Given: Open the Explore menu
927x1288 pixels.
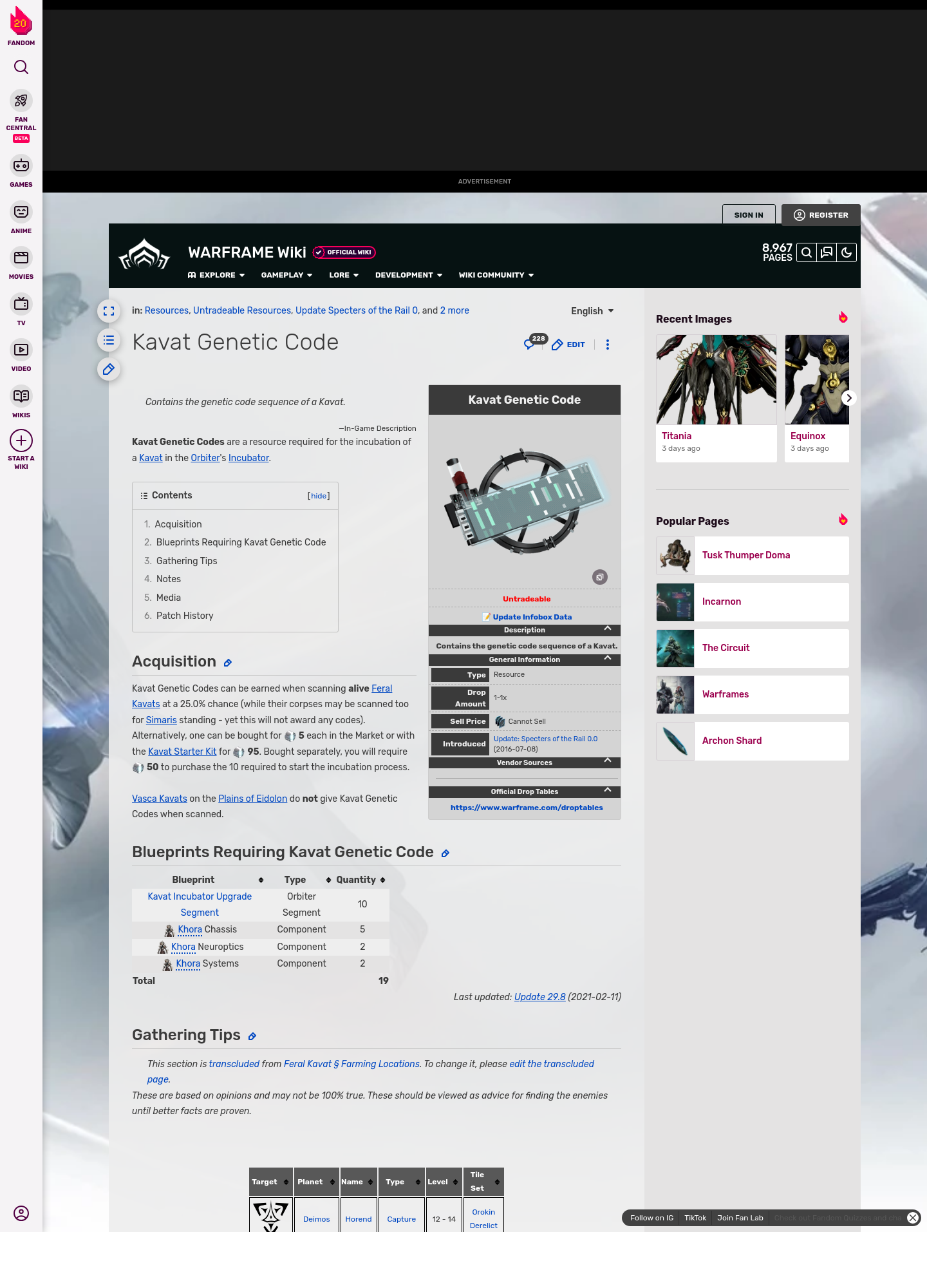Looking at the screenshot, I should click(x=216, y=275).
